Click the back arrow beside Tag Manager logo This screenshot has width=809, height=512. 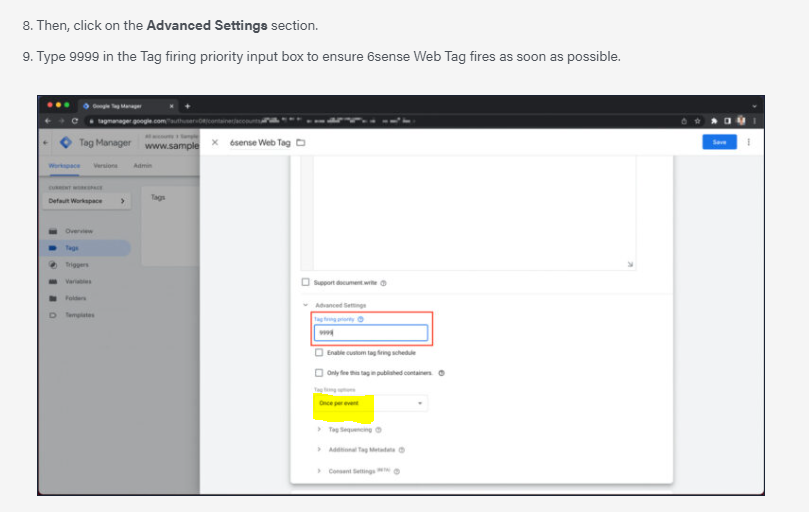click(x=45, y=142)
